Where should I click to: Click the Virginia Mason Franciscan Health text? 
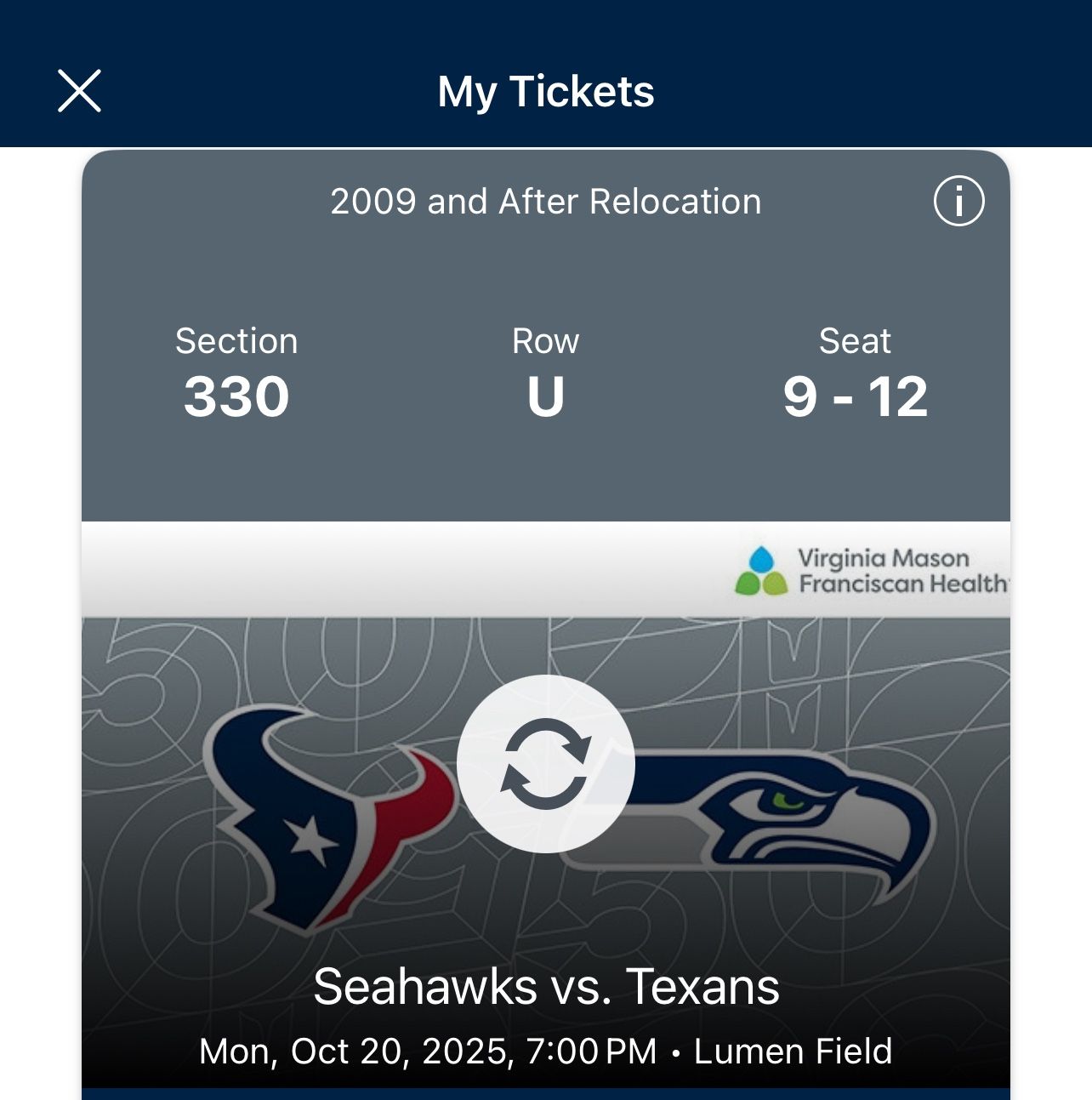[x=901, y=571]
